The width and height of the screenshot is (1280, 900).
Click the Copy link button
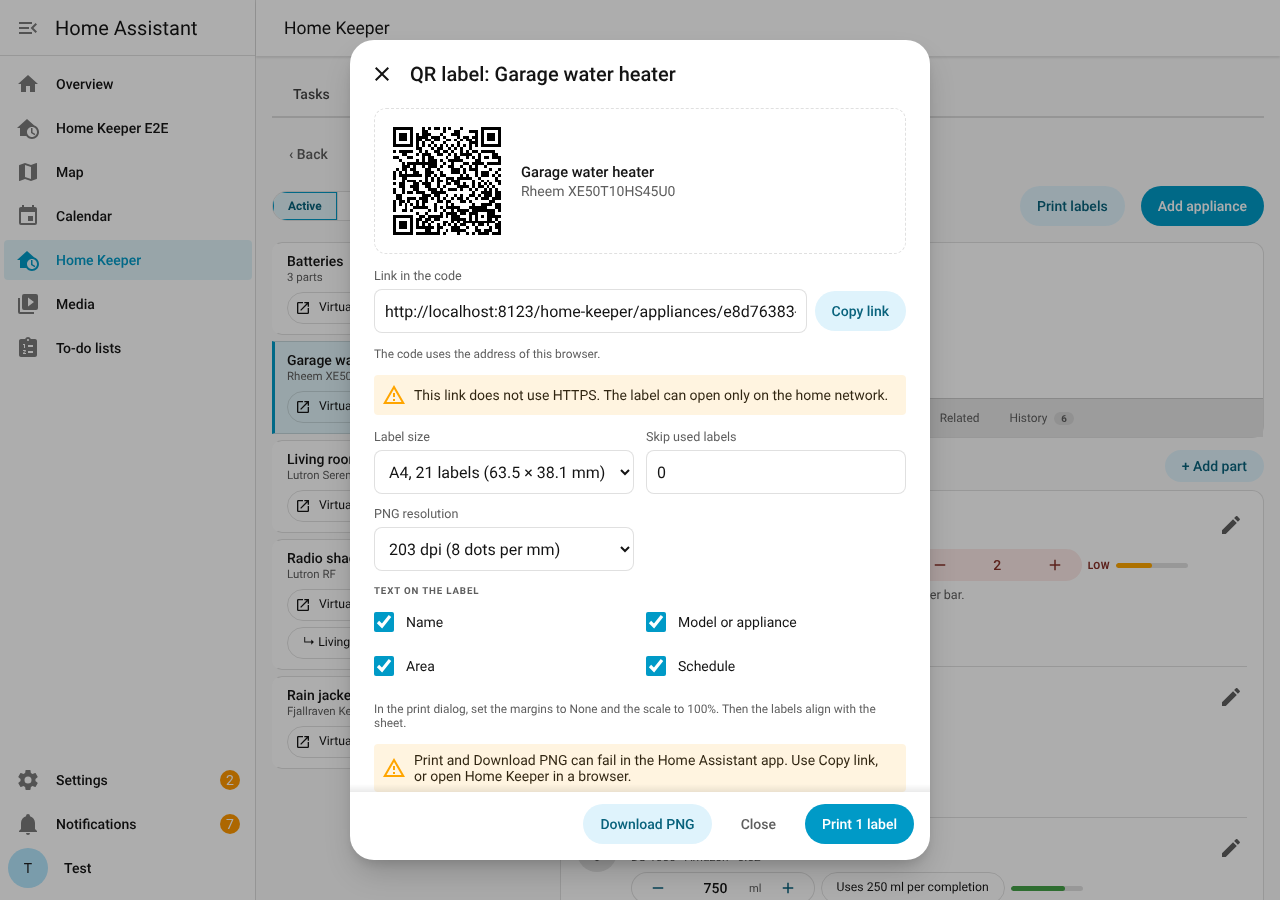(860, 311)
